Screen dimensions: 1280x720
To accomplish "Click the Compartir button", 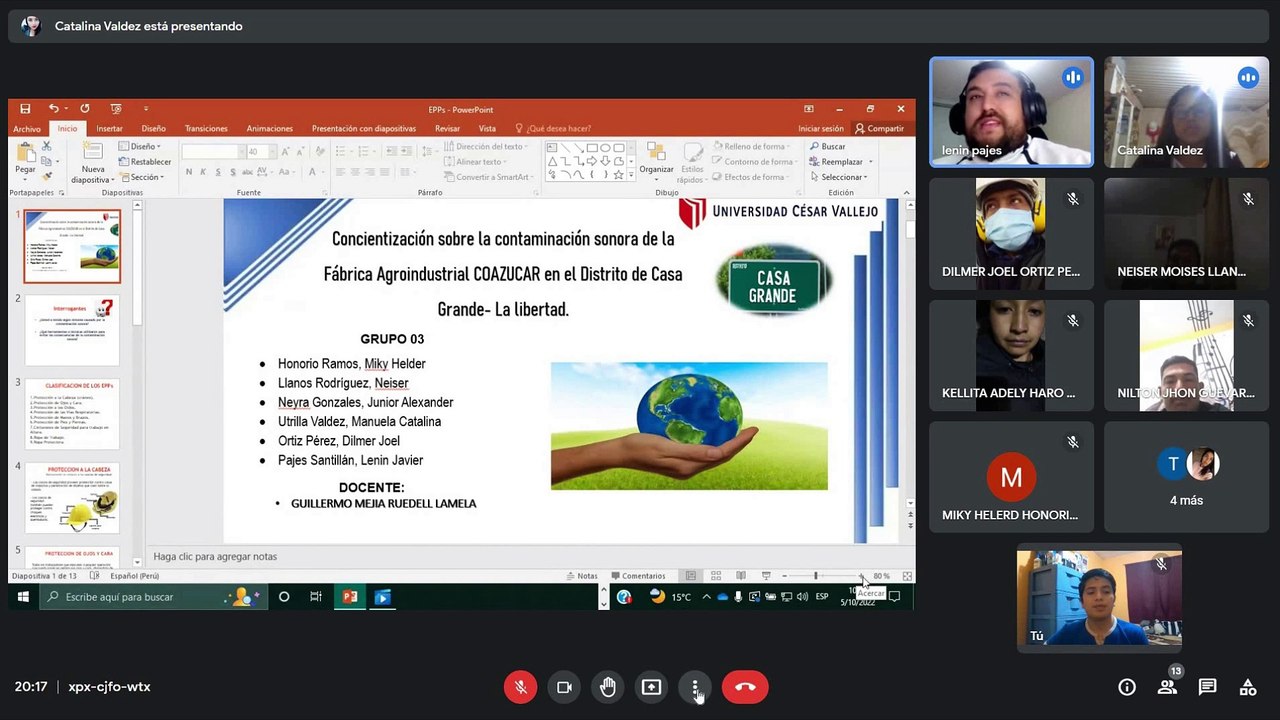I will pos(880,128).
